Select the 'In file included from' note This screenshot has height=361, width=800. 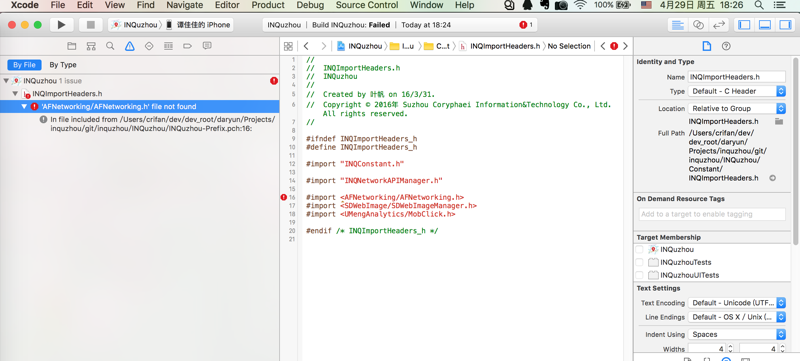(163, 124)
